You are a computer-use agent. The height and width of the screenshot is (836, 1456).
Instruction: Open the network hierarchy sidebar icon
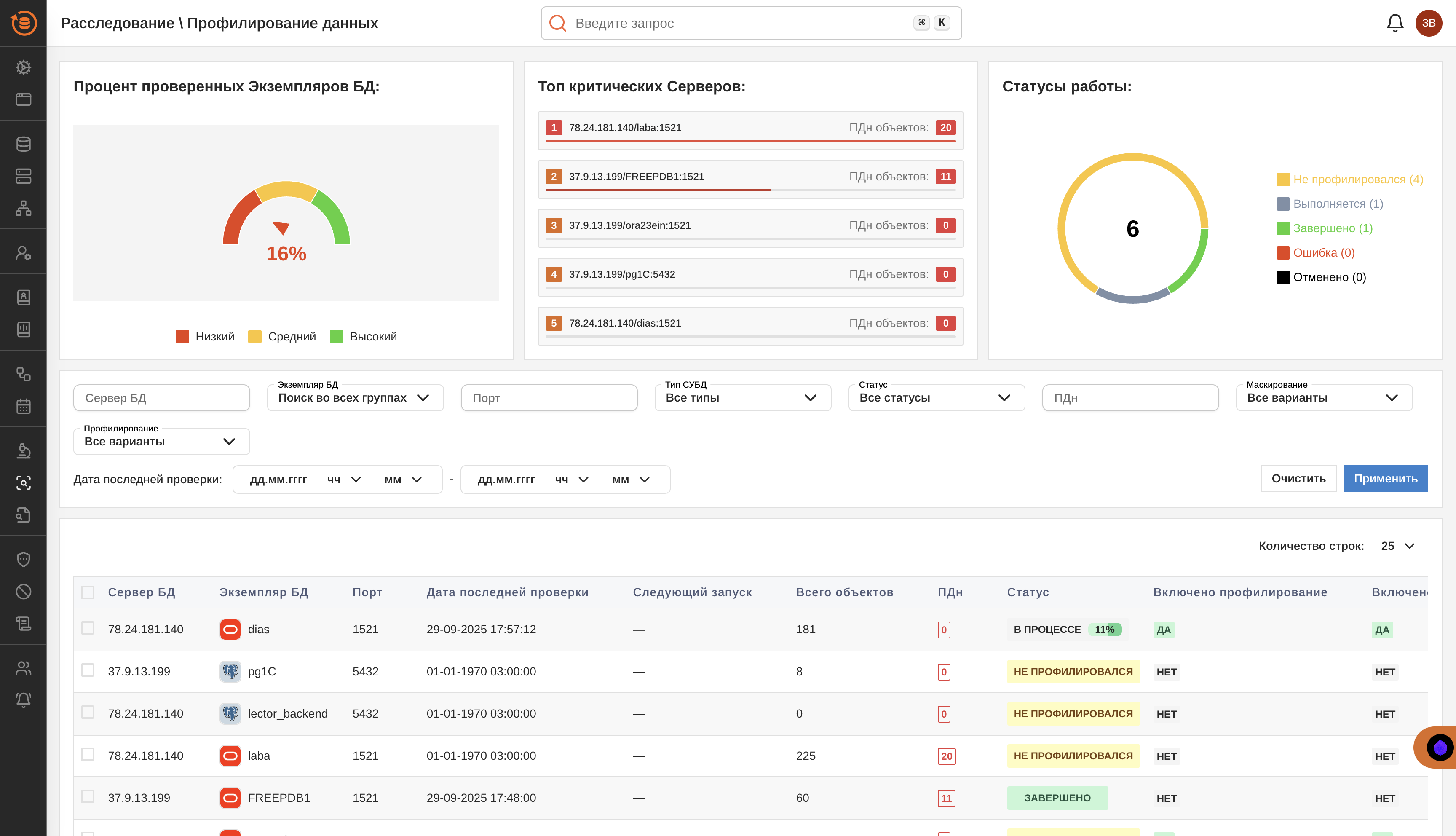(24, 208)
